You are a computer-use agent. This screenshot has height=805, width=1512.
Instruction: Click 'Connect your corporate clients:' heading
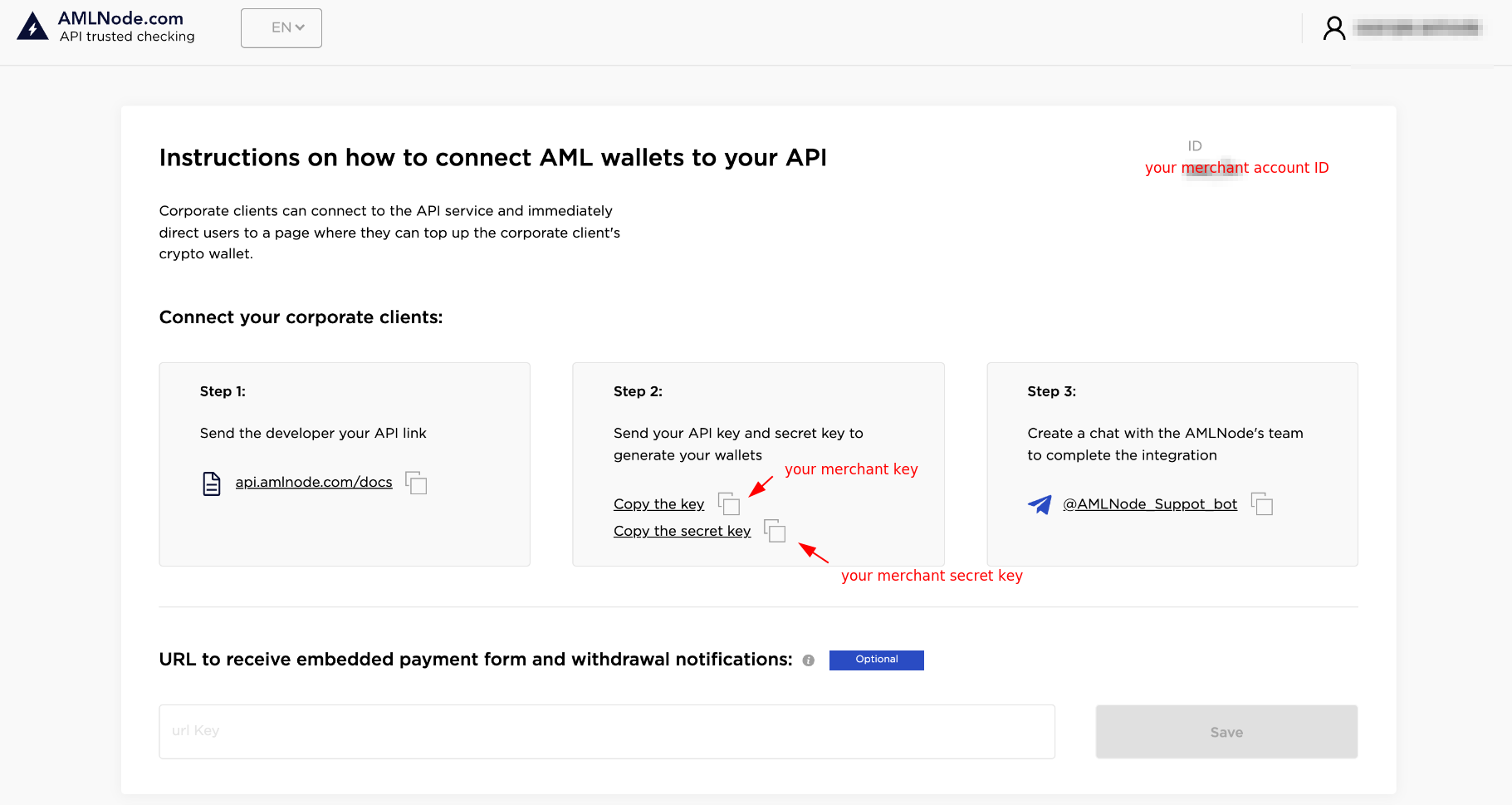click(301, 317)
